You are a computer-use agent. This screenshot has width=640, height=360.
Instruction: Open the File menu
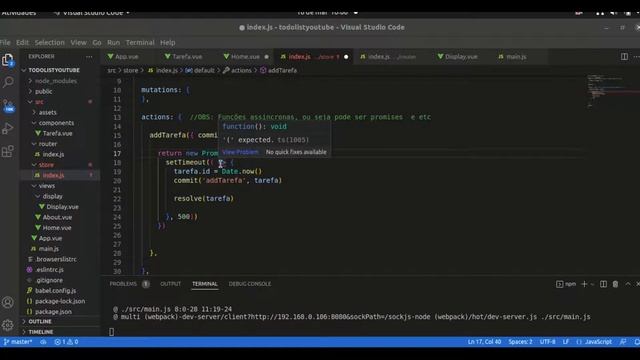pyautogui.click(x=5, y=42)
